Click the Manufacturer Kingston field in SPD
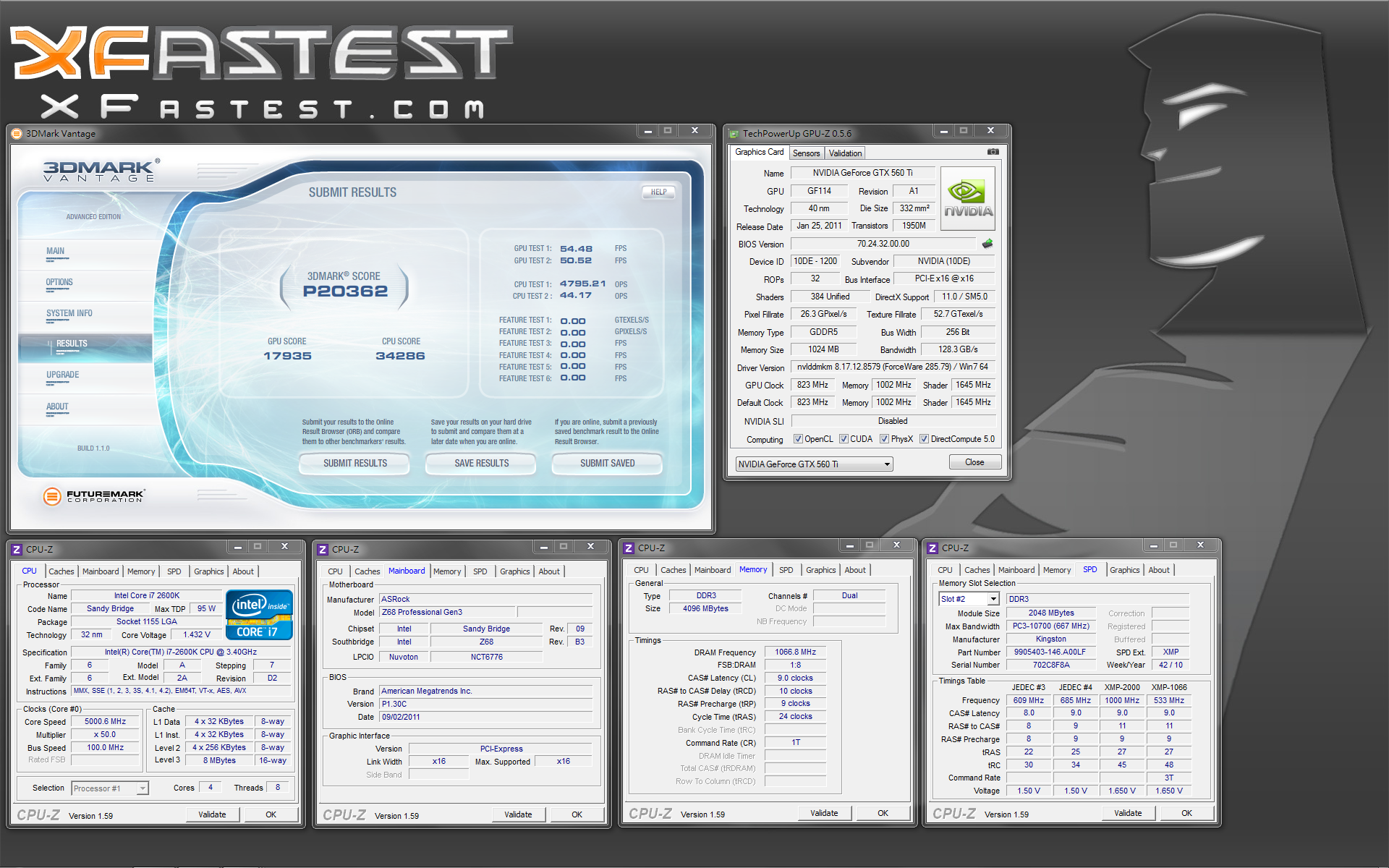 (x=1050, y=639)
